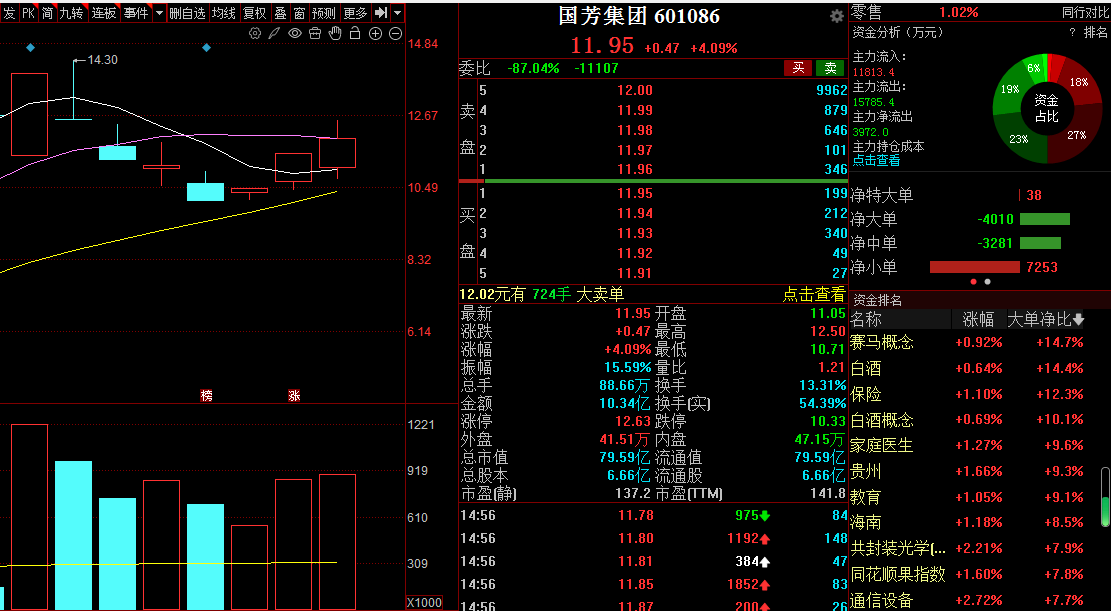The height and width of the screenshot is (611, 1111).
Task: Click 点击查看 link for large sell orders
Action: pyautogui.click(x=814, y=294)
